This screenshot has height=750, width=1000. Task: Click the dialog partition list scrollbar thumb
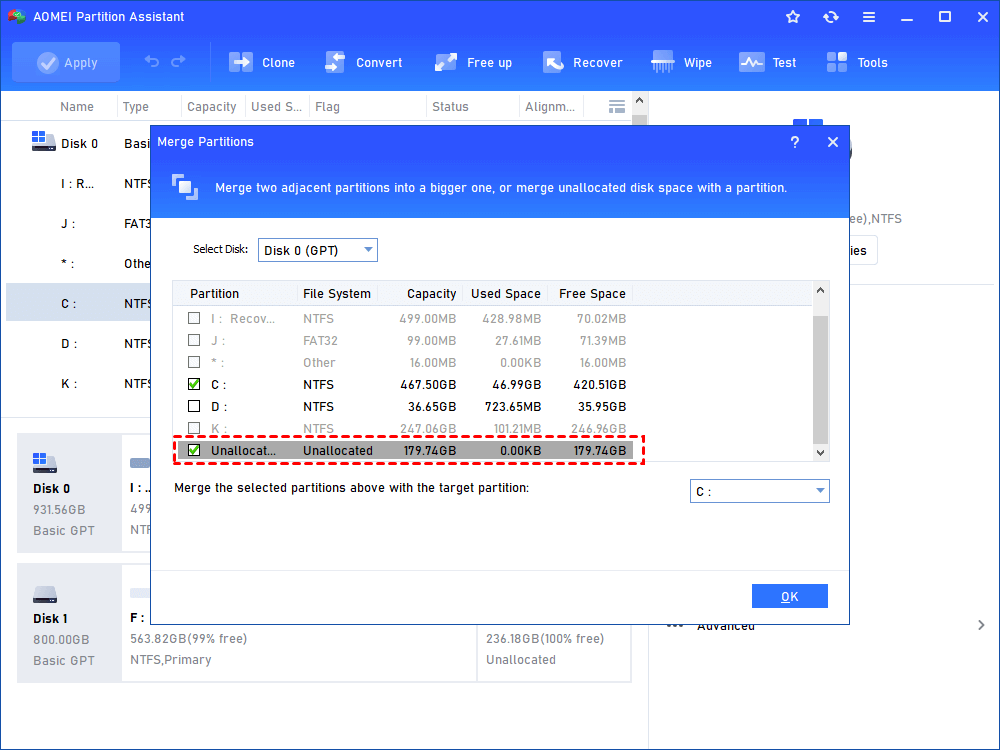pos(821,379)
